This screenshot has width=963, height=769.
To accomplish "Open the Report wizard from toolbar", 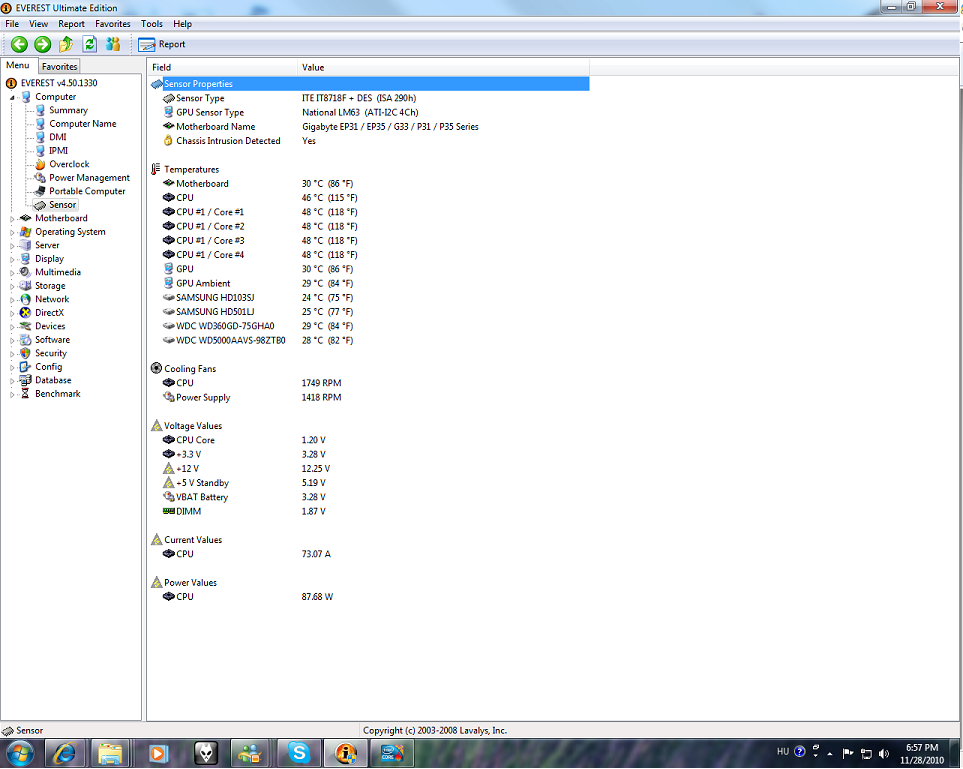I will [x=162, y=44].
